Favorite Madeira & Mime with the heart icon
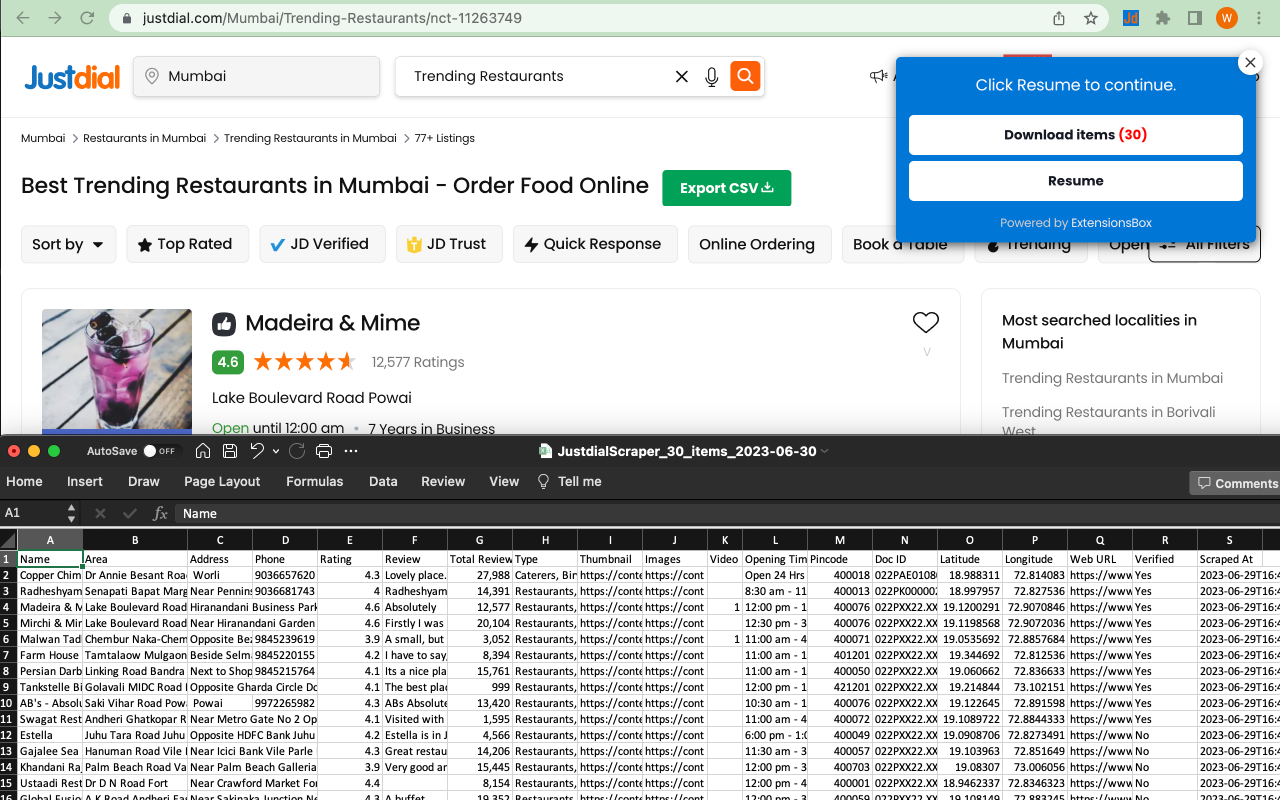The height and width of the screenshot is (800, 1280). pos(925,322)
